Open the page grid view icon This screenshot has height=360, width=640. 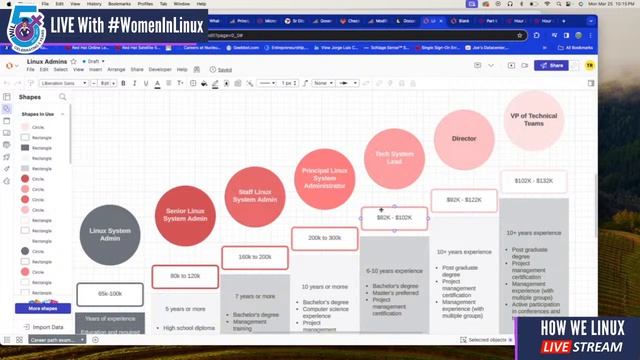pos(19,340)
